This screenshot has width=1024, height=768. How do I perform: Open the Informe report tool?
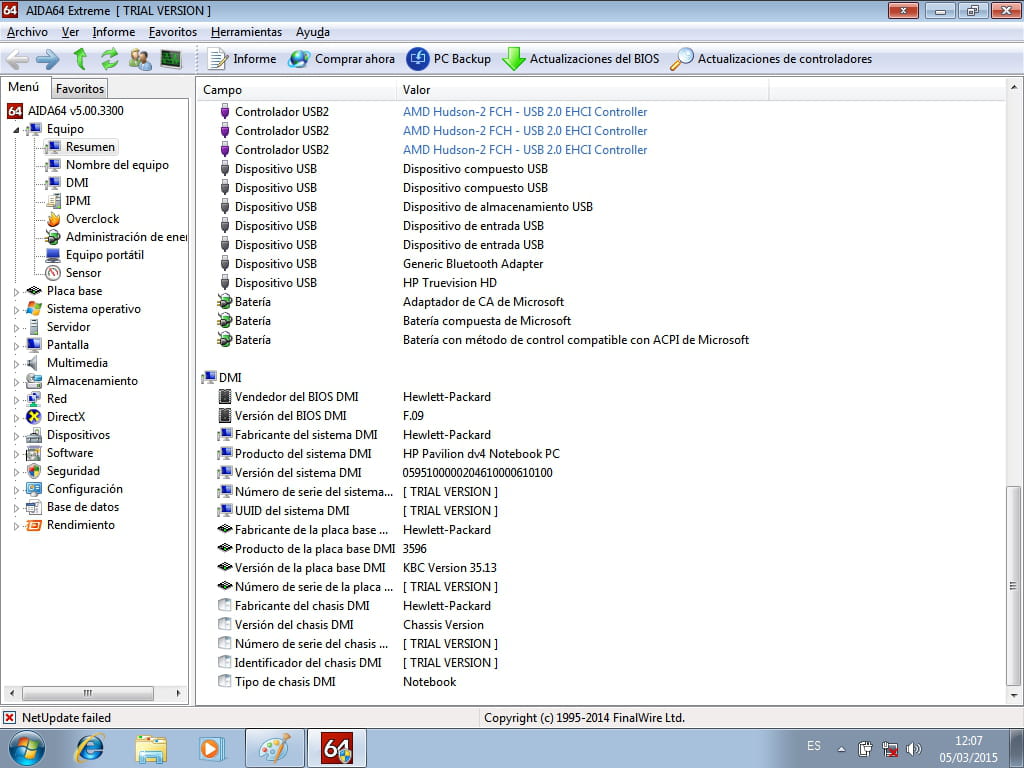tap(242, 59)
